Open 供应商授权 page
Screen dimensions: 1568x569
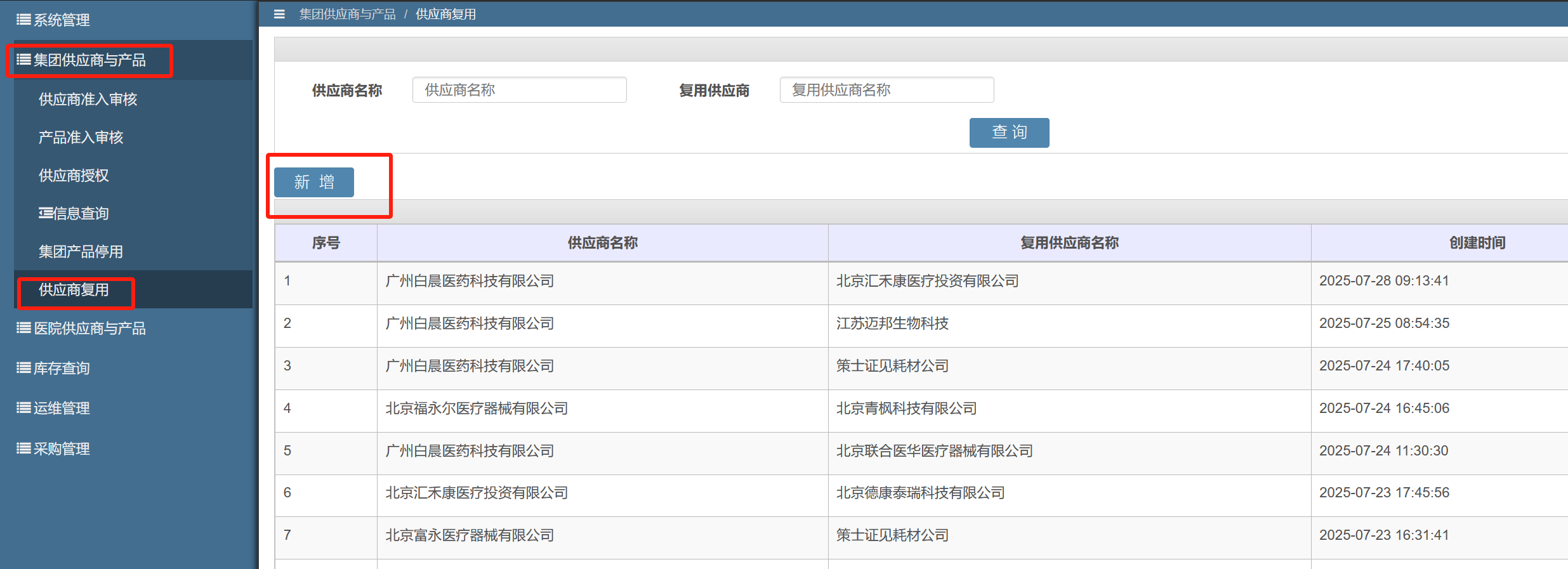click(133, 175)
